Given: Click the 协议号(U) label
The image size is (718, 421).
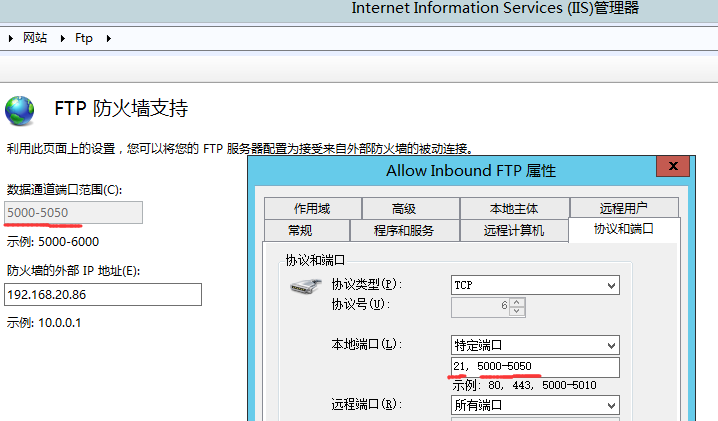Looking at the screenshot, I should 360,304.
